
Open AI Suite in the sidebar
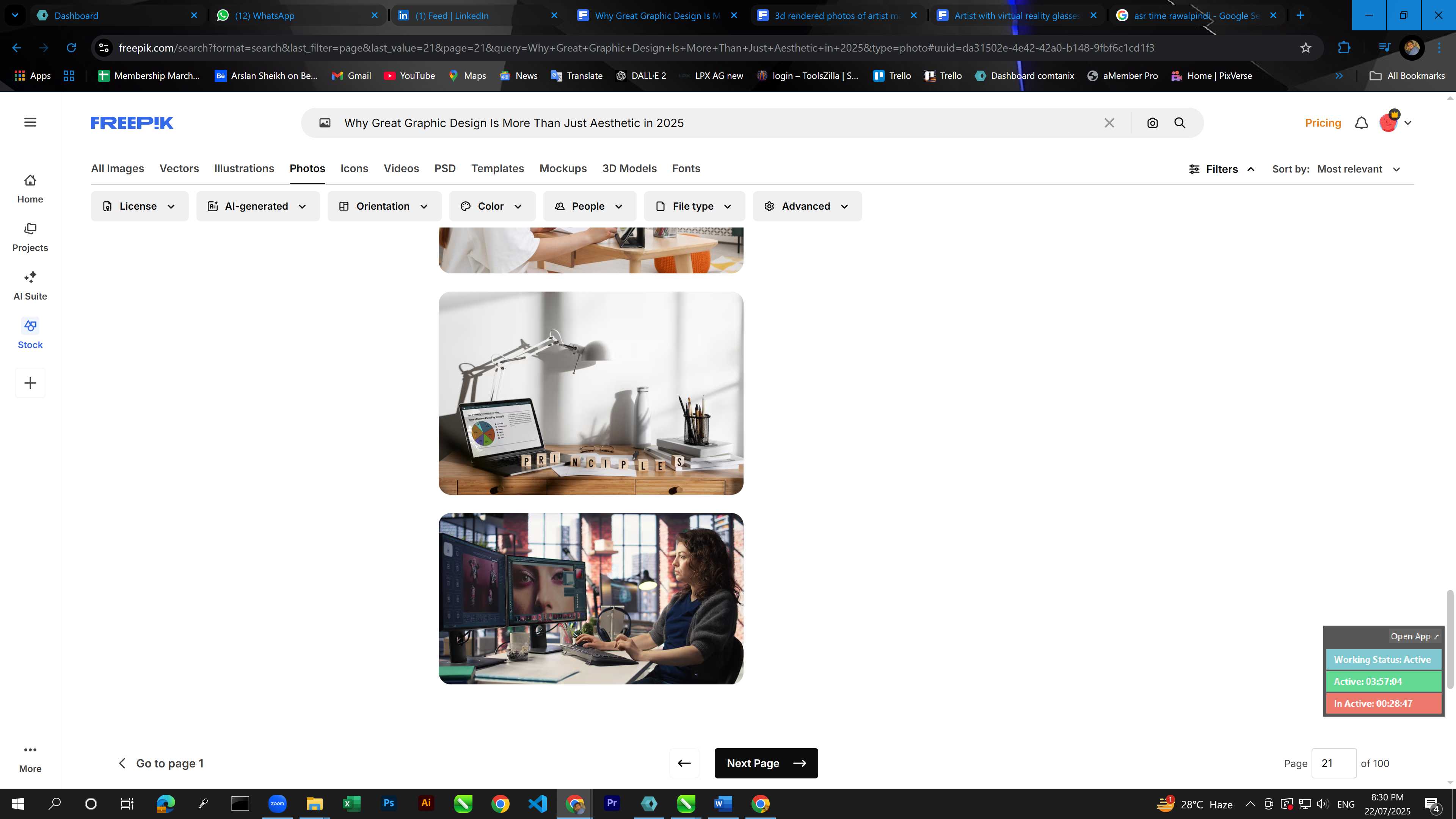[x=30, y=286]
